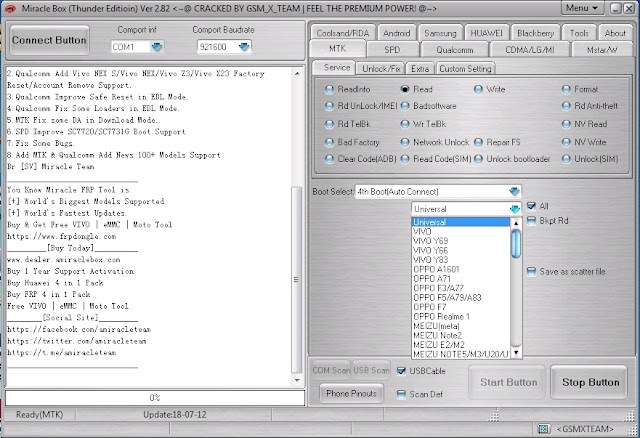
Task: Open Phone Pinouts
Action: [x=351, y=394]
